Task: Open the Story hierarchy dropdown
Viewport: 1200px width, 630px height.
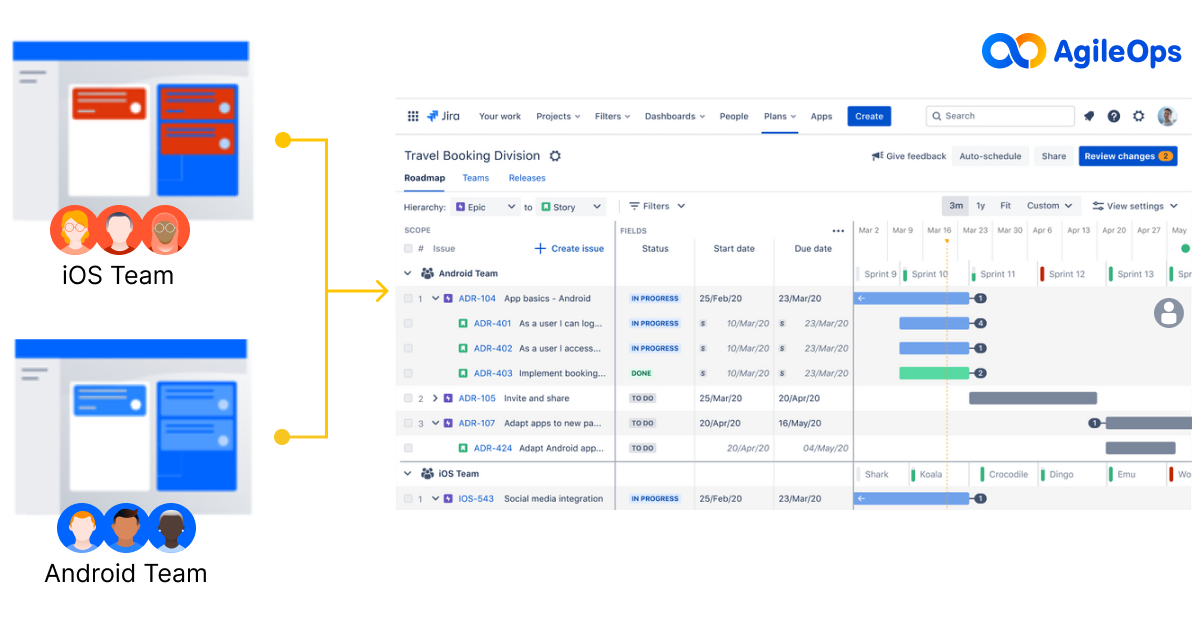Action: pos(572,207)
